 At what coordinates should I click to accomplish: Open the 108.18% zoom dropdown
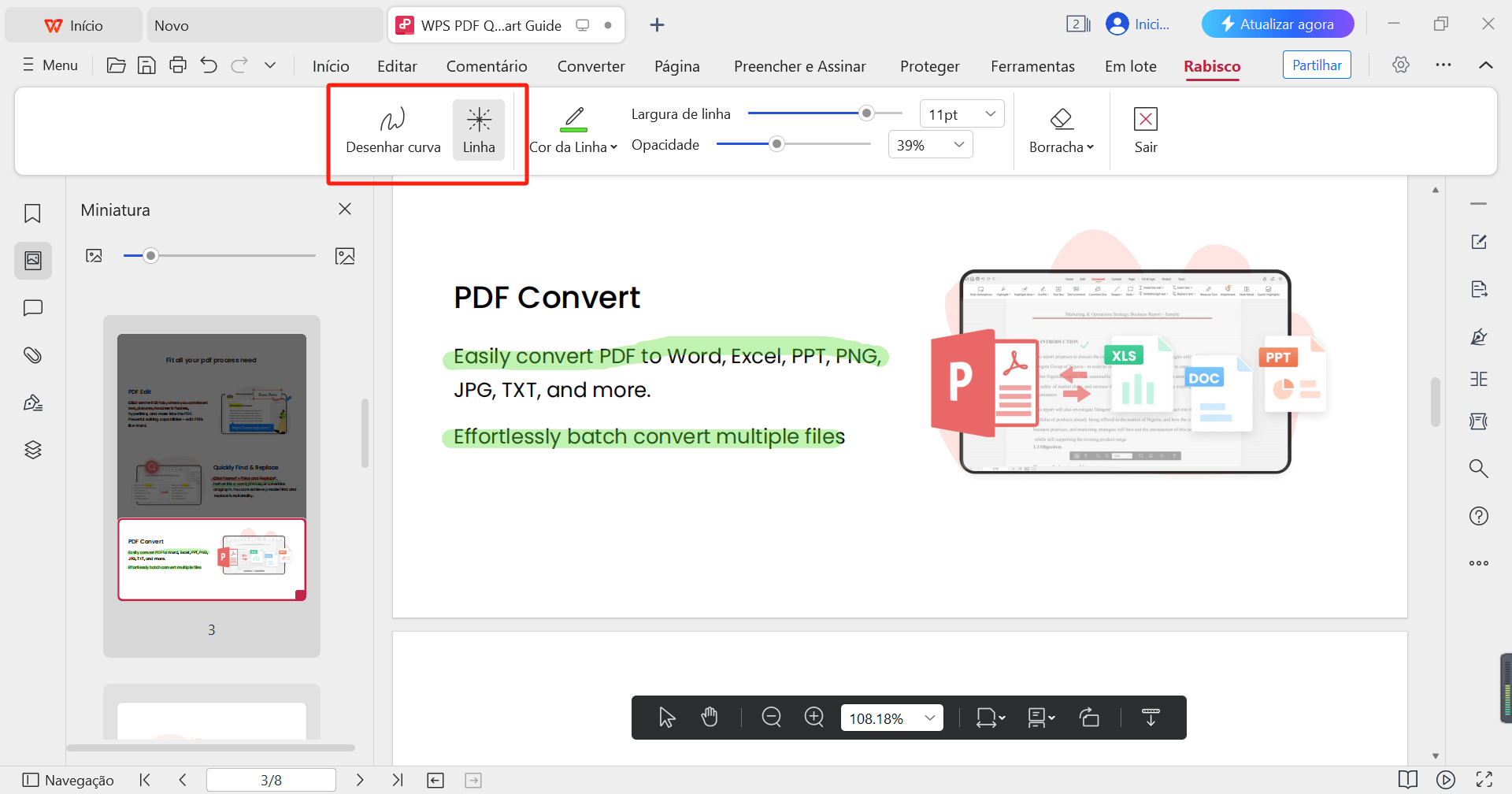891,717
